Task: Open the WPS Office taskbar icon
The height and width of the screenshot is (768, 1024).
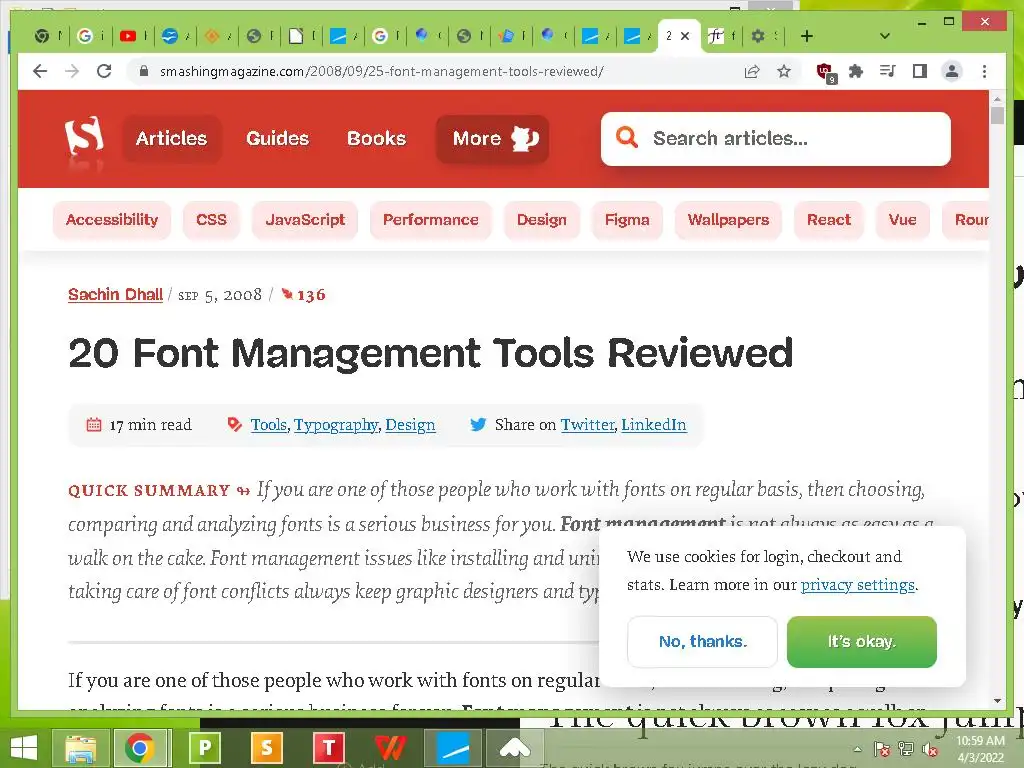Action: tap(390, 748)
